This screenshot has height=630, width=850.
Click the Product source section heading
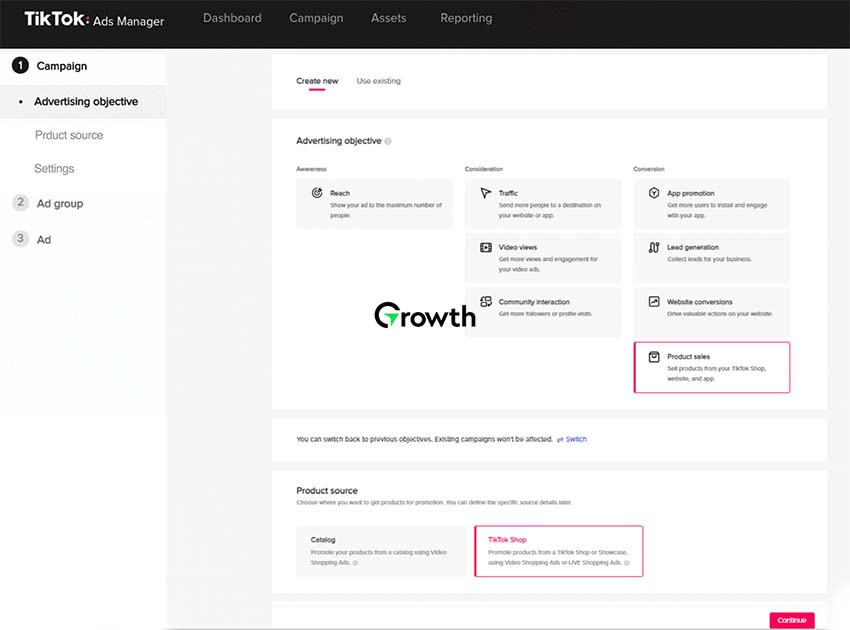click(327, 491)
